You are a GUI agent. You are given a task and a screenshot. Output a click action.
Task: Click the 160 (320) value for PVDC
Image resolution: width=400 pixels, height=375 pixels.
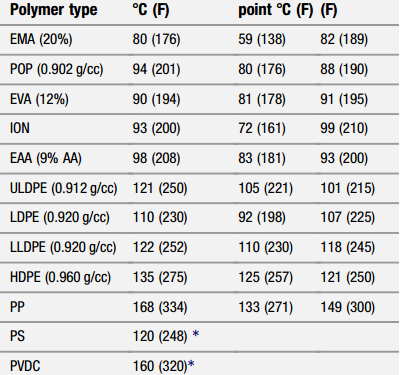click(x=160, y=366)
